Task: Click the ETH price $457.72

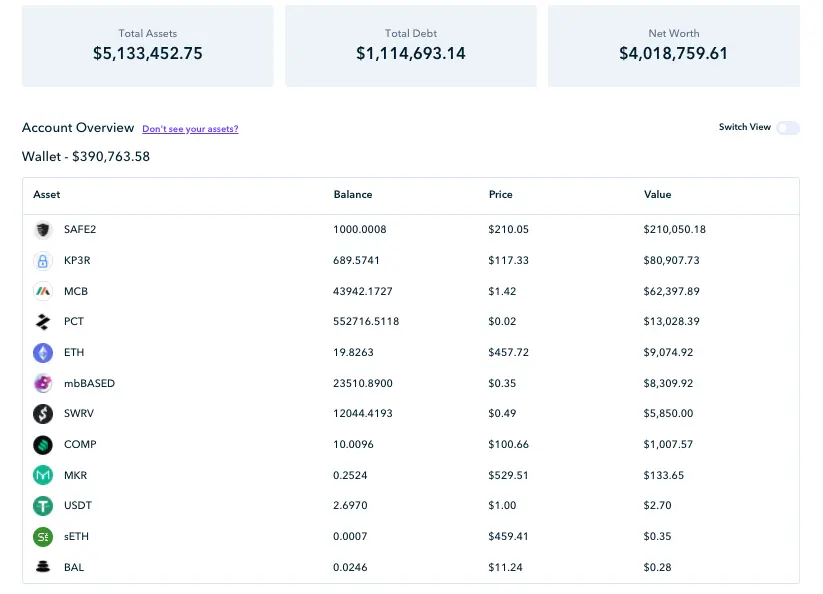Action: click(508, 352)
